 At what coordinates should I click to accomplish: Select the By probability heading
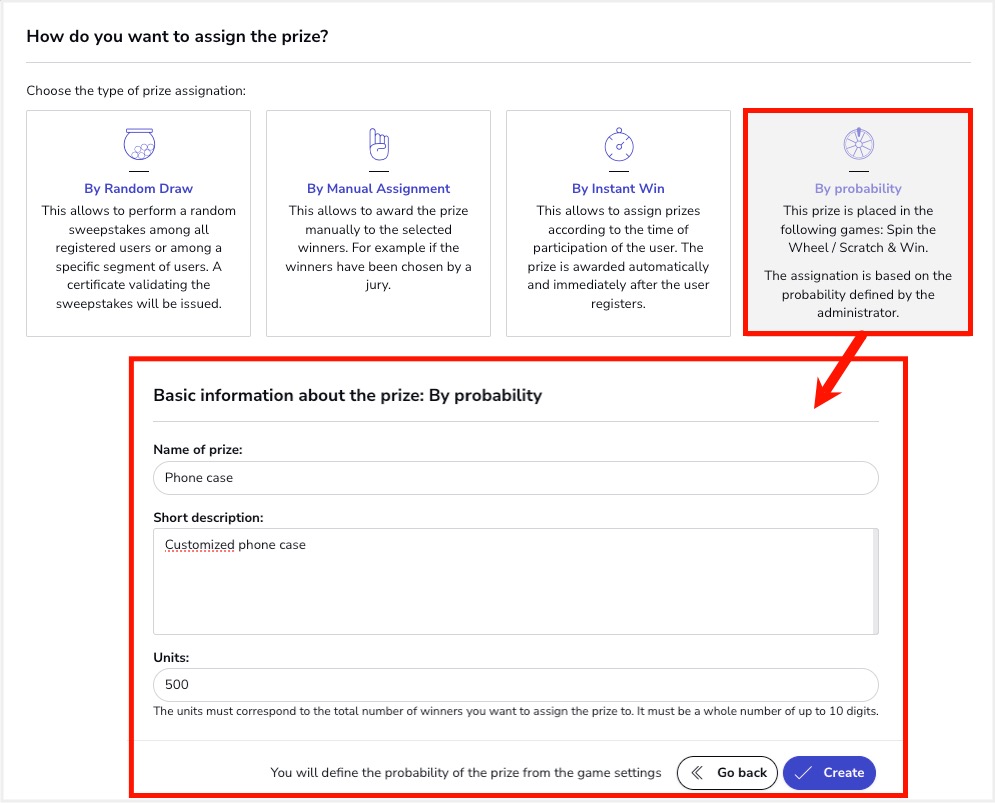858,189
